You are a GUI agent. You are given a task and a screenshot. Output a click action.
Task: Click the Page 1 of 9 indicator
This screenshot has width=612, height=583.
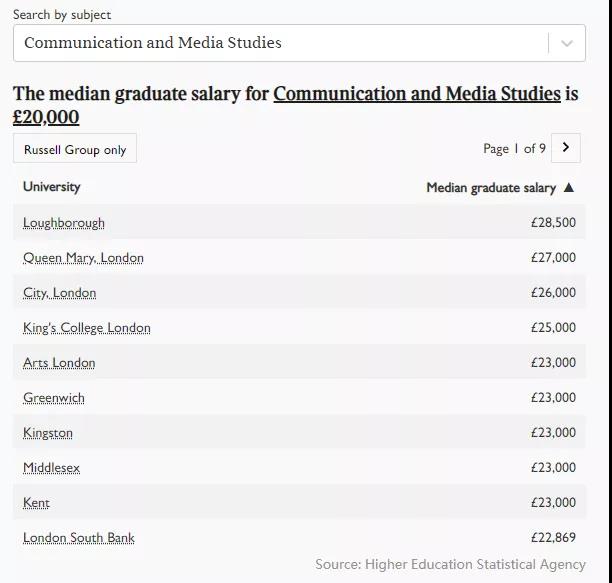514,149
